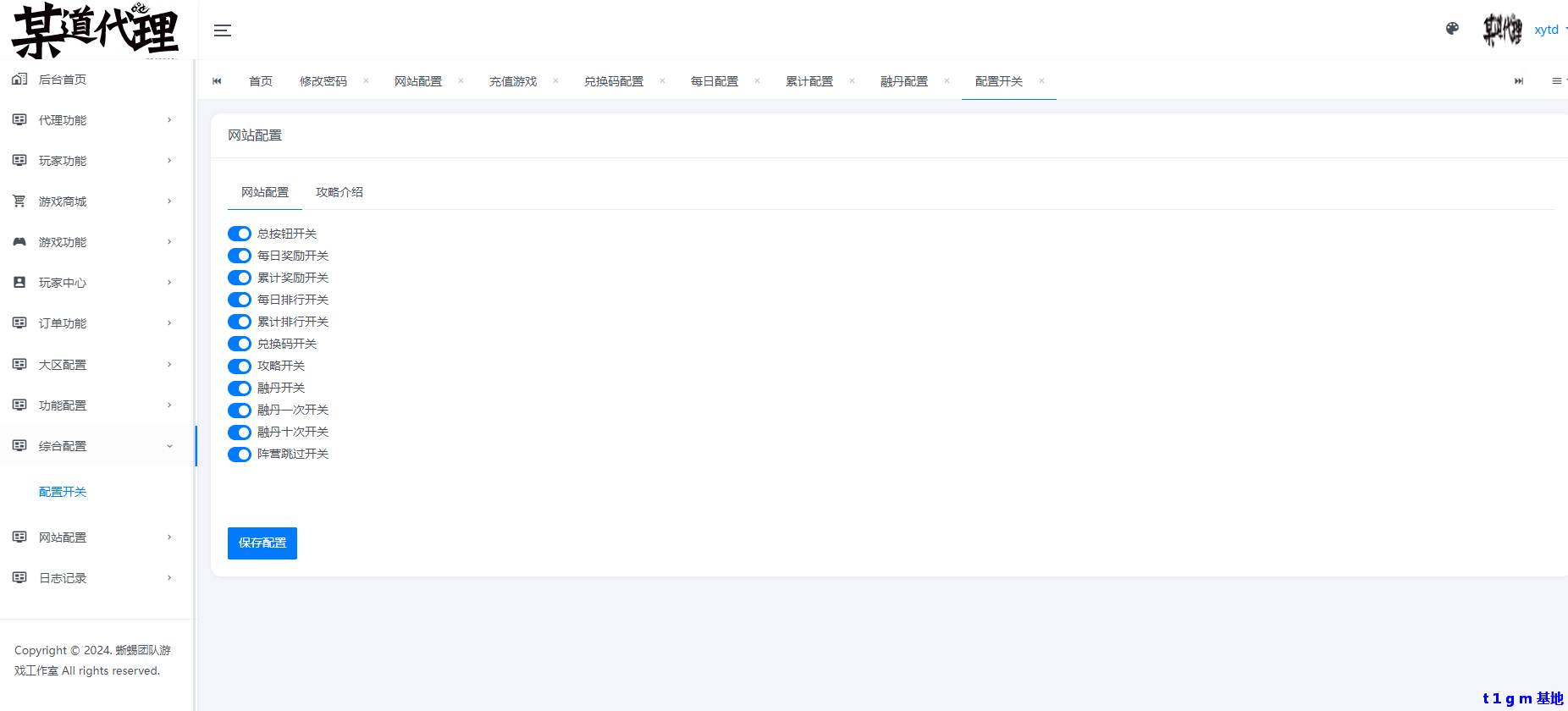Close the 融丹配置 tab

947,81
